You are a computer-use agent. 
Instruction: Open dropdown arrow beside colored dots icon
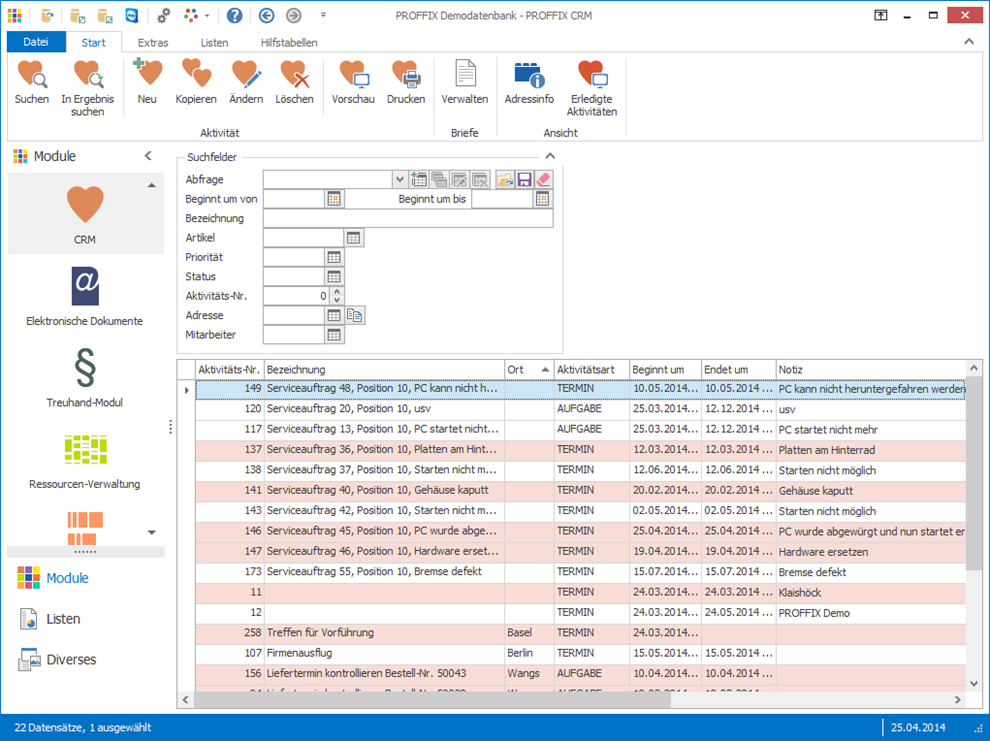(x=206, y=15)
